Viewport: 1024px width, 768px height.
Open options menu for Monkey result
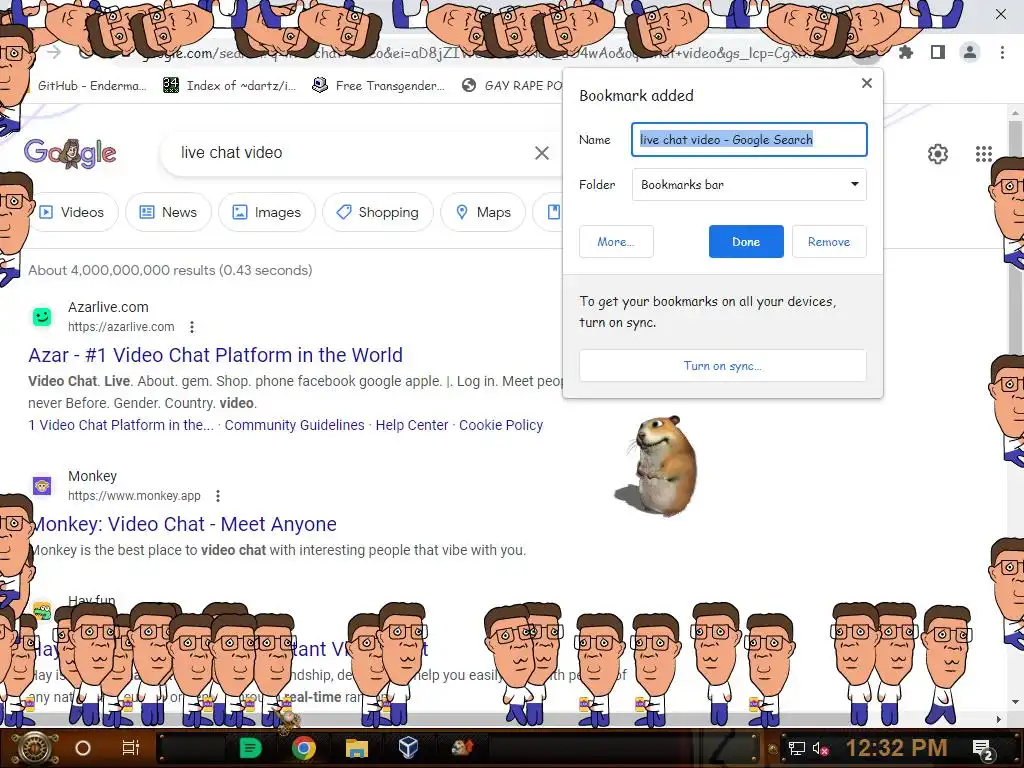pos(218,496)
